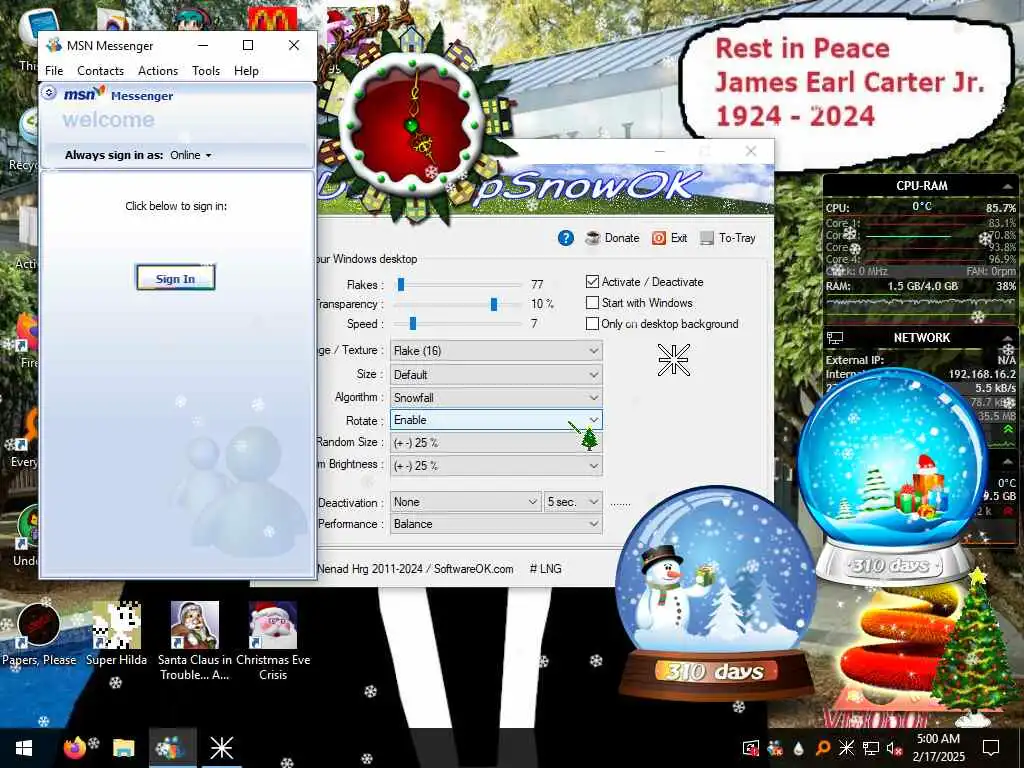
Task: Click the SoftwareOK.com footer link
Action: (x=473, y=569)
